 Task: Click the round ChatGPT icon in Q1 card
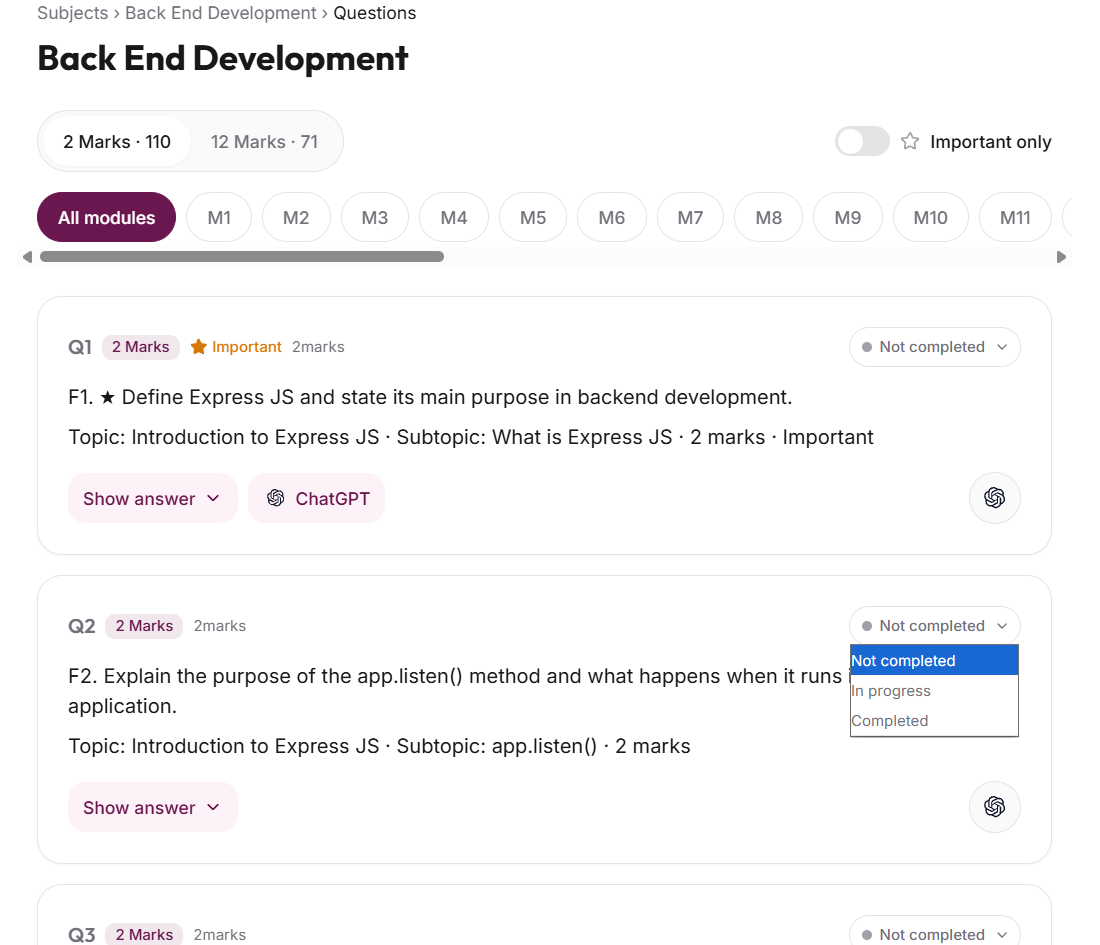click(994, 498)
